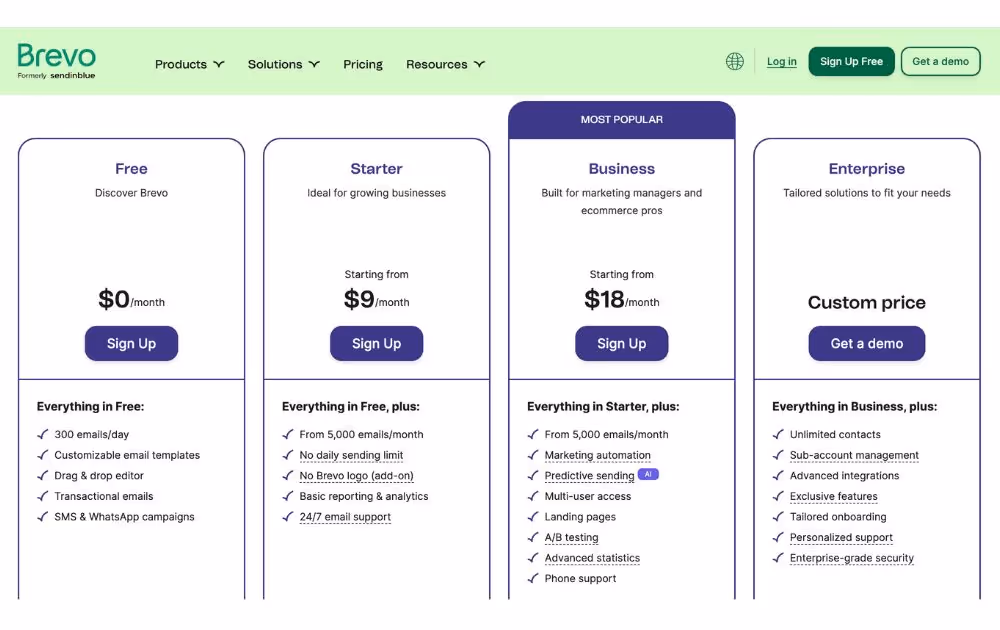Image resolution: width=1000 pixels, height=630 pixels.
Task: Click checkmark next to Phone support
Action: [x=533, y=579]
